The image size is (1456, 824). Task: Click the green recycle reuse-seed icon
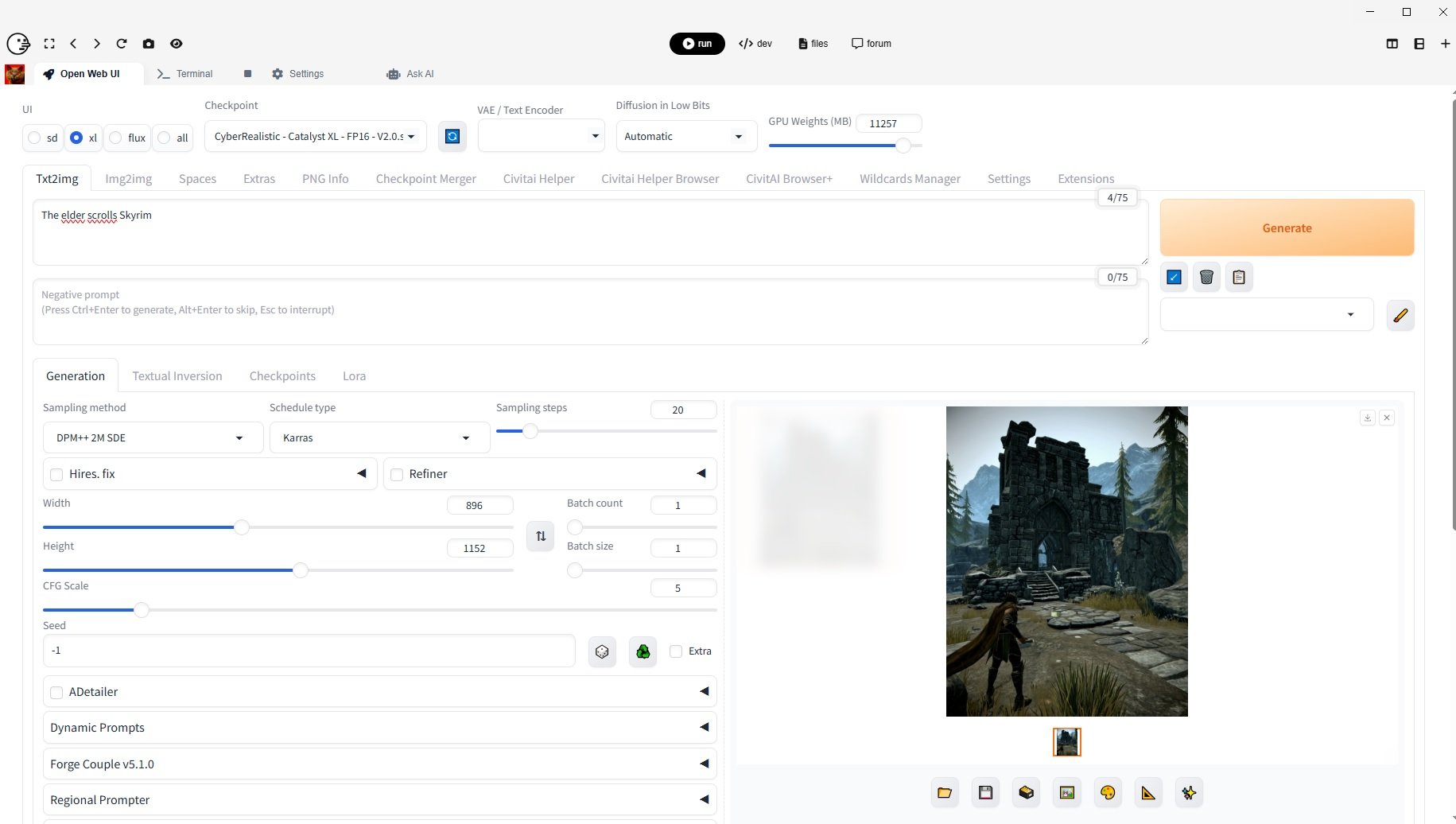pyautogui.click(x=643, y=651)
